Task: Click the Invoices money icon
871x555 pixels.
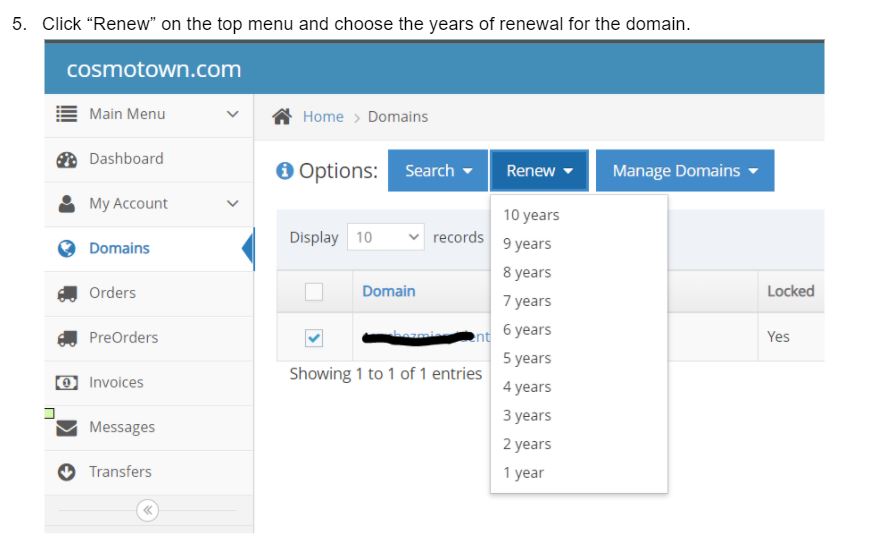Action: pos(67,382)
